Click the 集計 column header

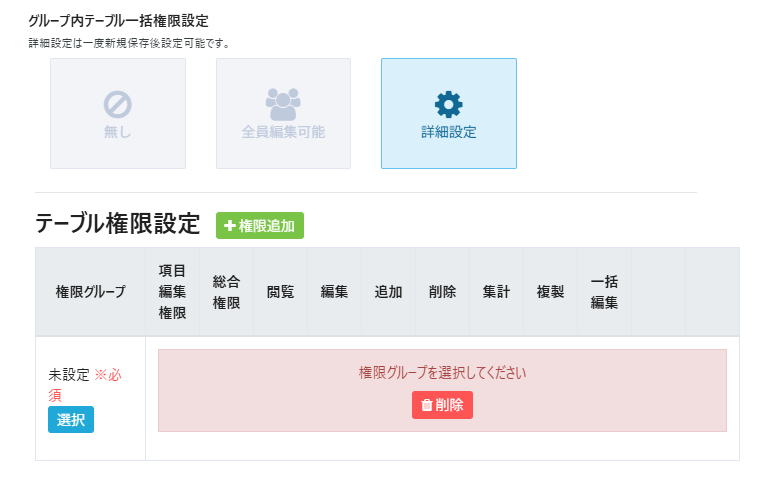coord(497,292)
